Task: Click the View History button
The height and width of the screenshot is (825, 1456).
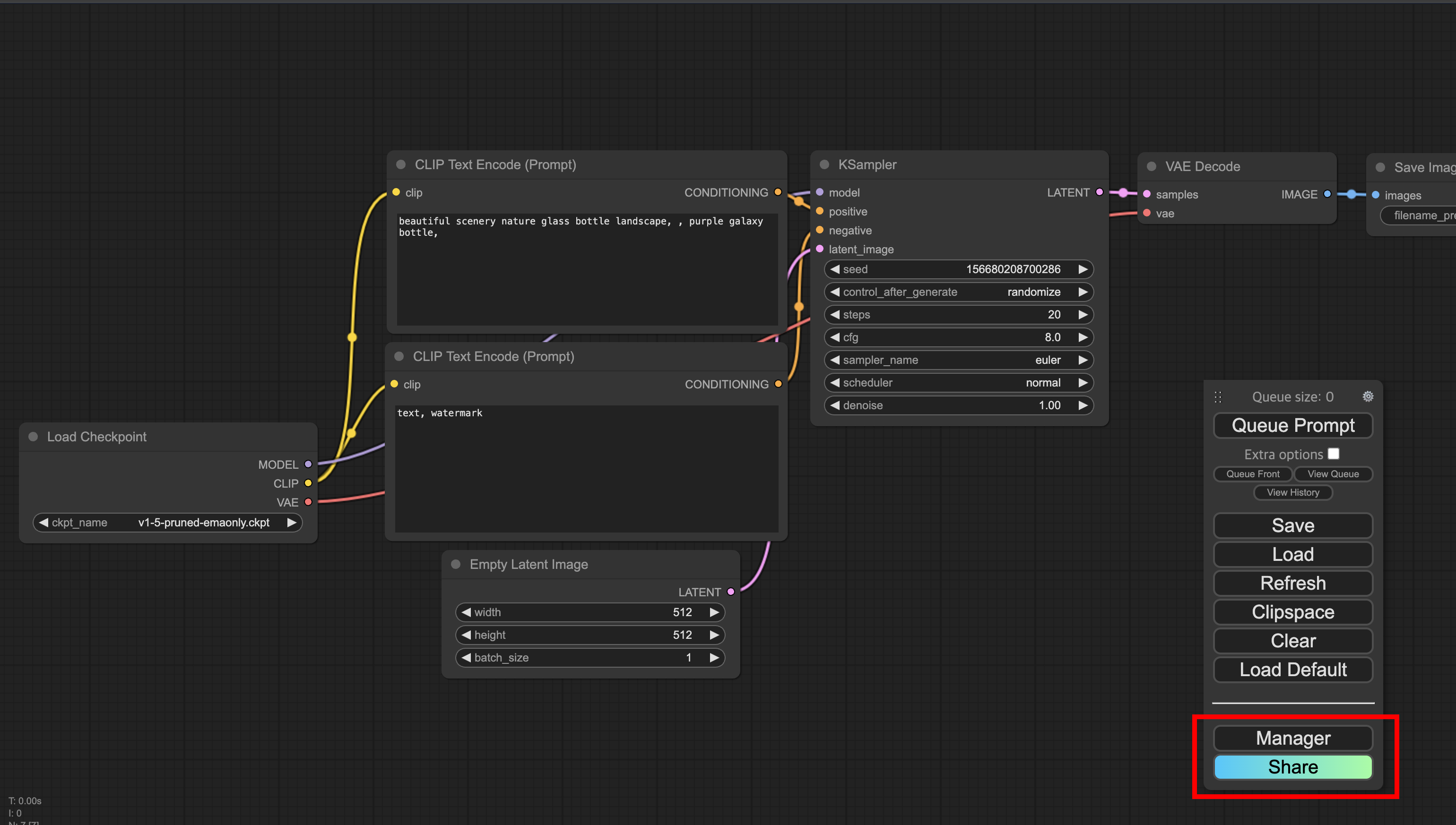Action: (x=1293, y=492)
